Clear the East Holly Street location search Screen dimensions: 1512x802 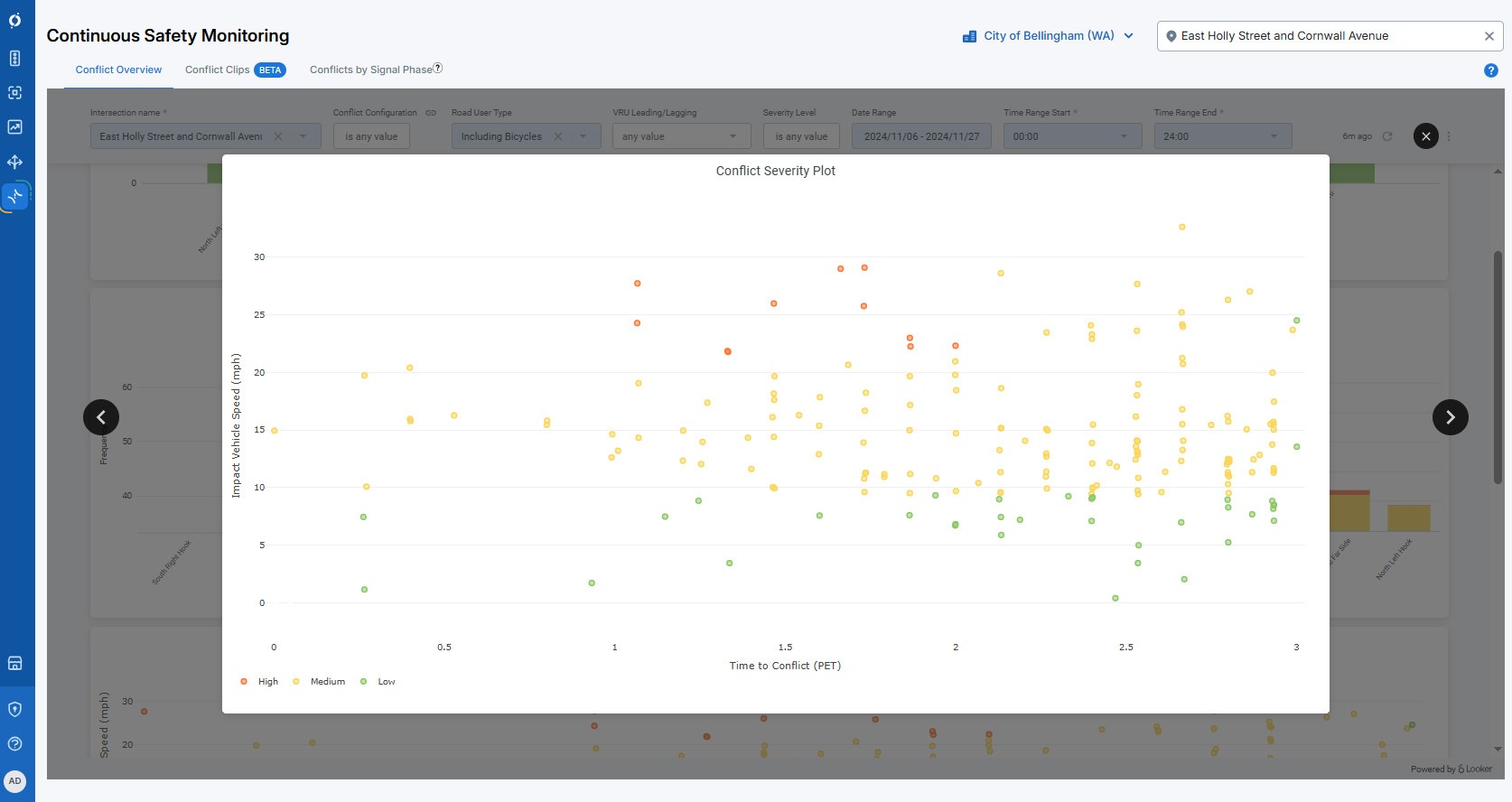(x=1489, y=36)
